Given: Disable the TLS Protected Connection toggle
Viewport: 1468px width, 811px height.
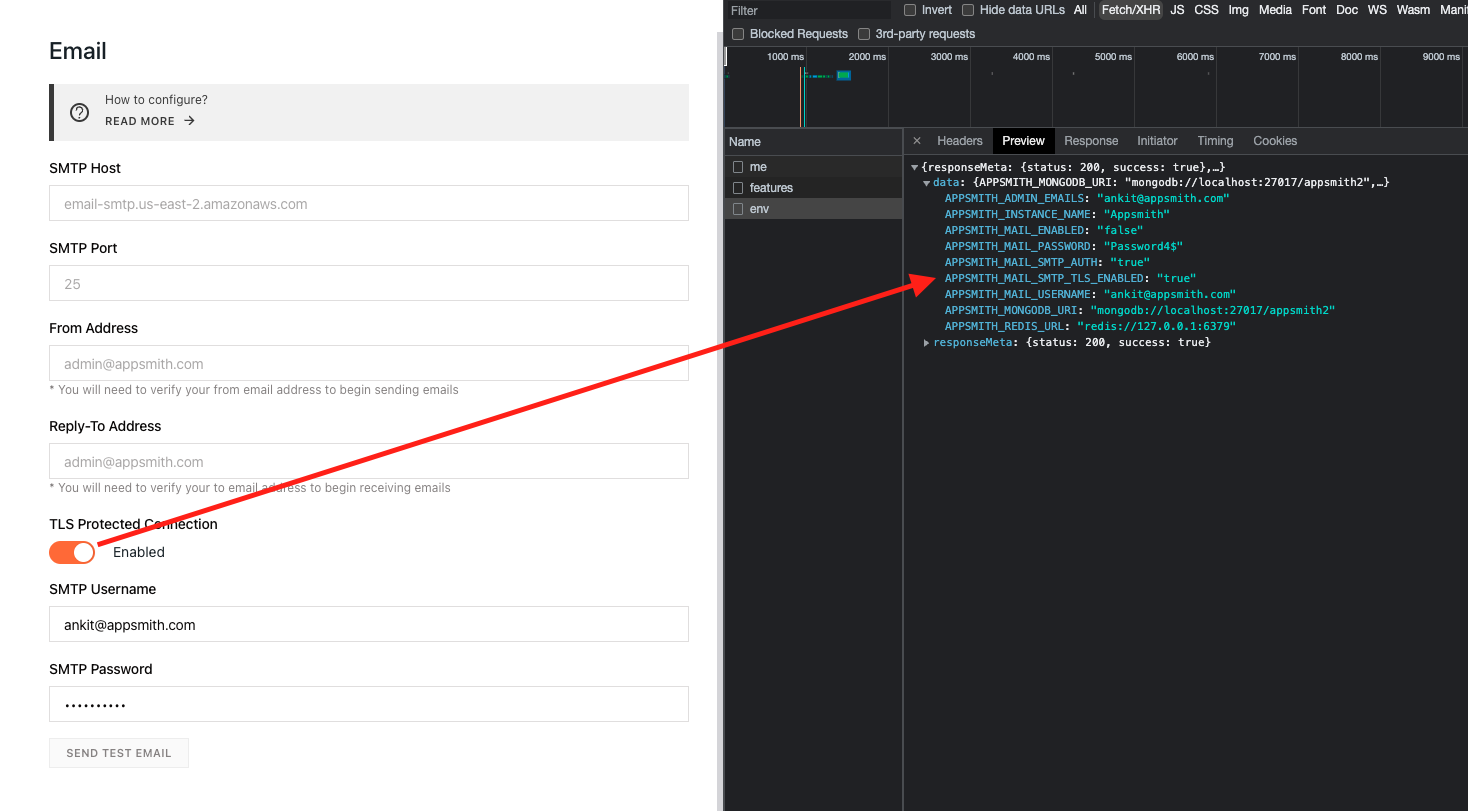Looking at the screenshot, I should 71,552.
